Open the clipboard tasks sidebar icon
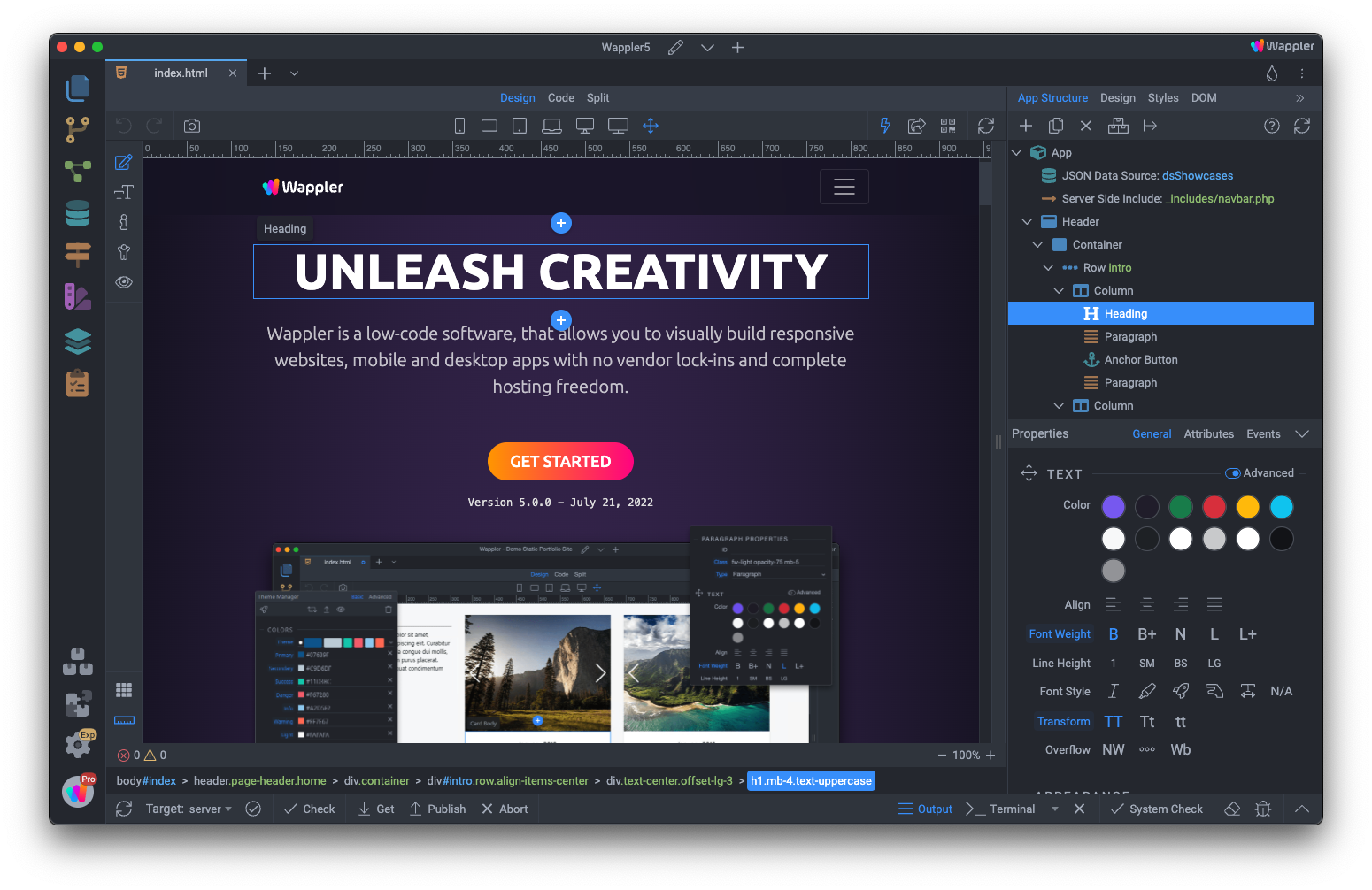1372x890 pixels. click(x=78, y=383)
